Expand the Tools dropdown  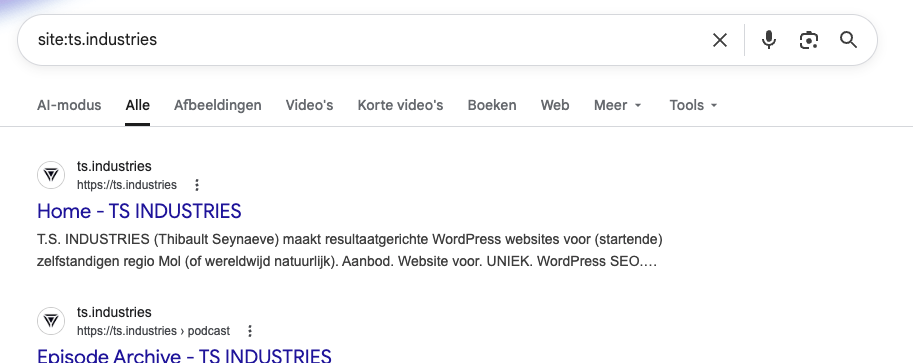pos(693,105)
